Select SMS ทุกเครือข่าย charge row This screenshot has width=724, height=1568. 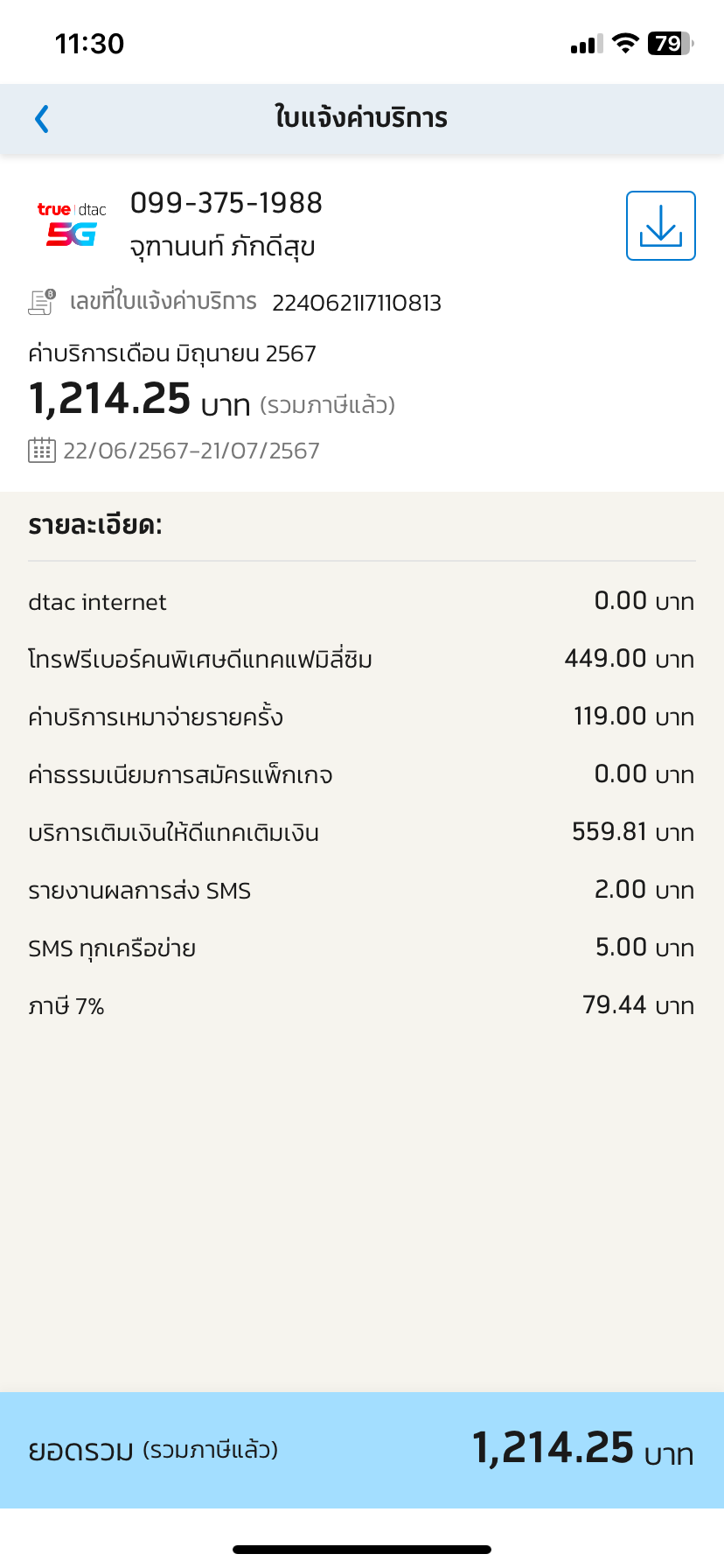pyautogui.click(x=361, y=948)
